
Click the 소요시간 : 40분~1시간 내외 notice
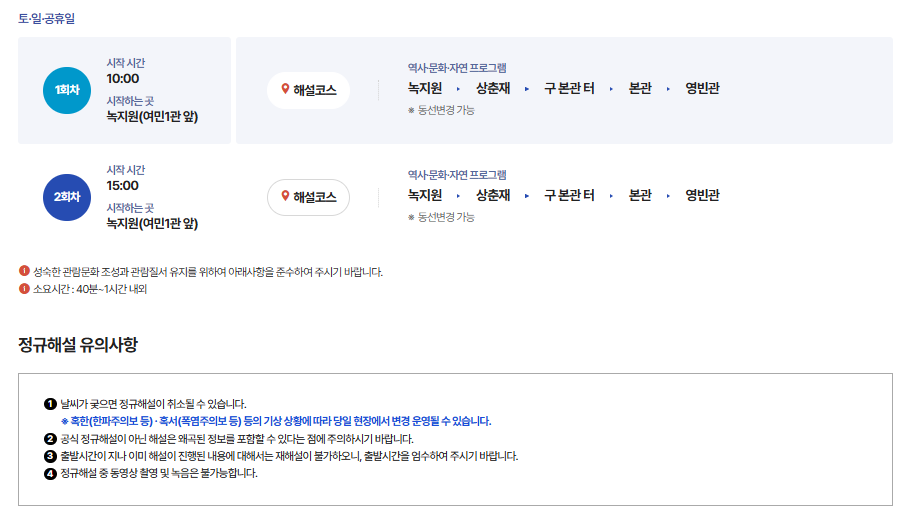(x=90, y=289)
